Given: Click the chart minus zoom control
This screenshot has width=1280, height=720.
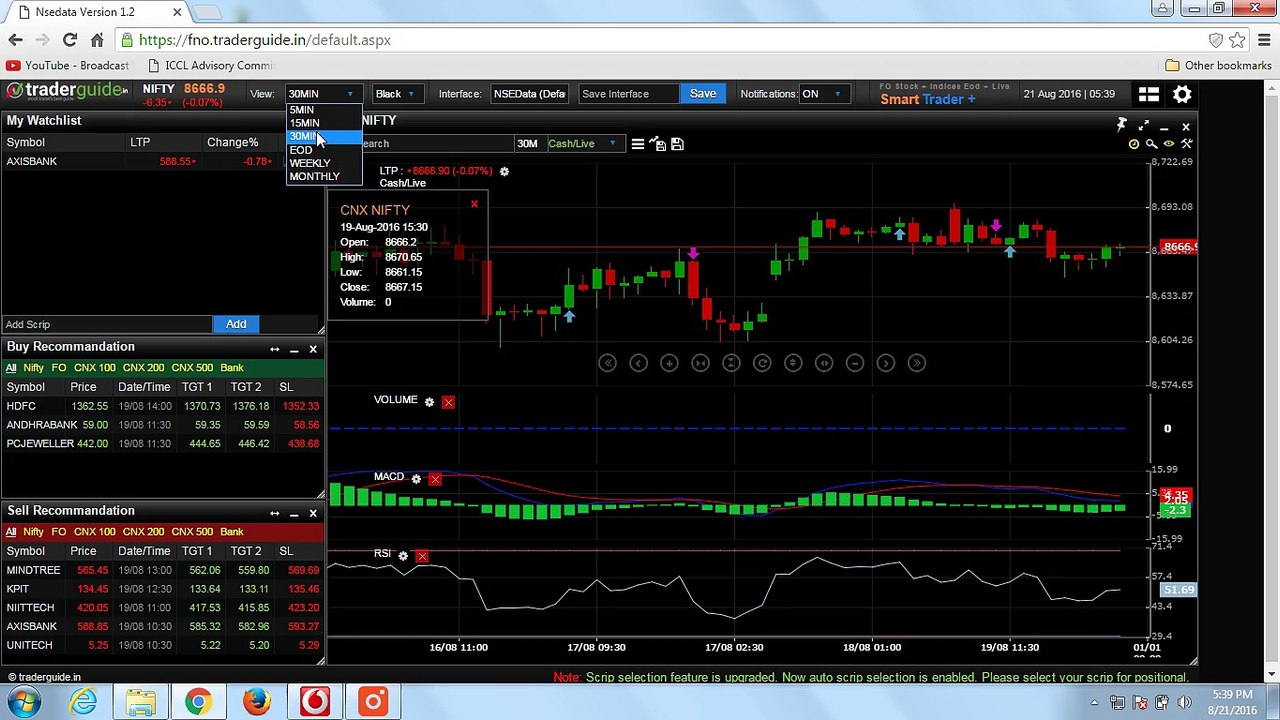Looking at the screenshot, I should pos(855,363).
